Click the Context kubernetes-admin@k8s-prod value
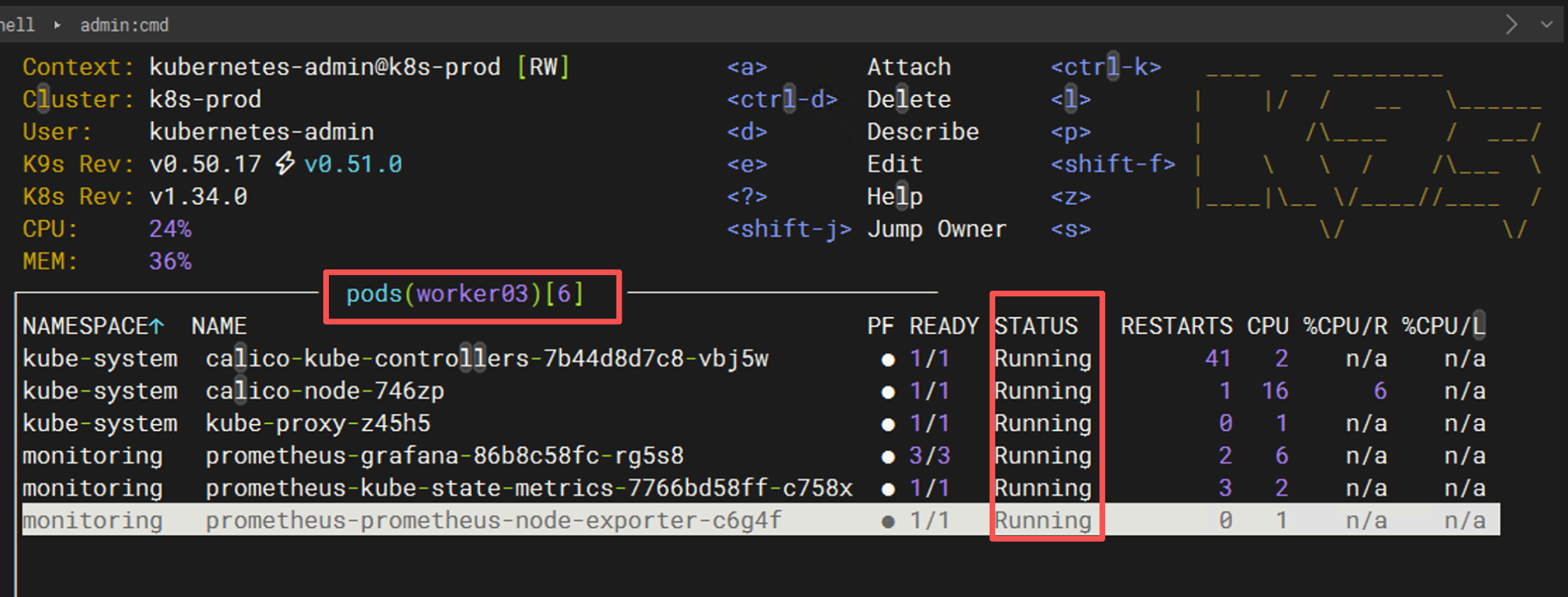This screenshot has height=597, width=1568. (x=325, y=67)
